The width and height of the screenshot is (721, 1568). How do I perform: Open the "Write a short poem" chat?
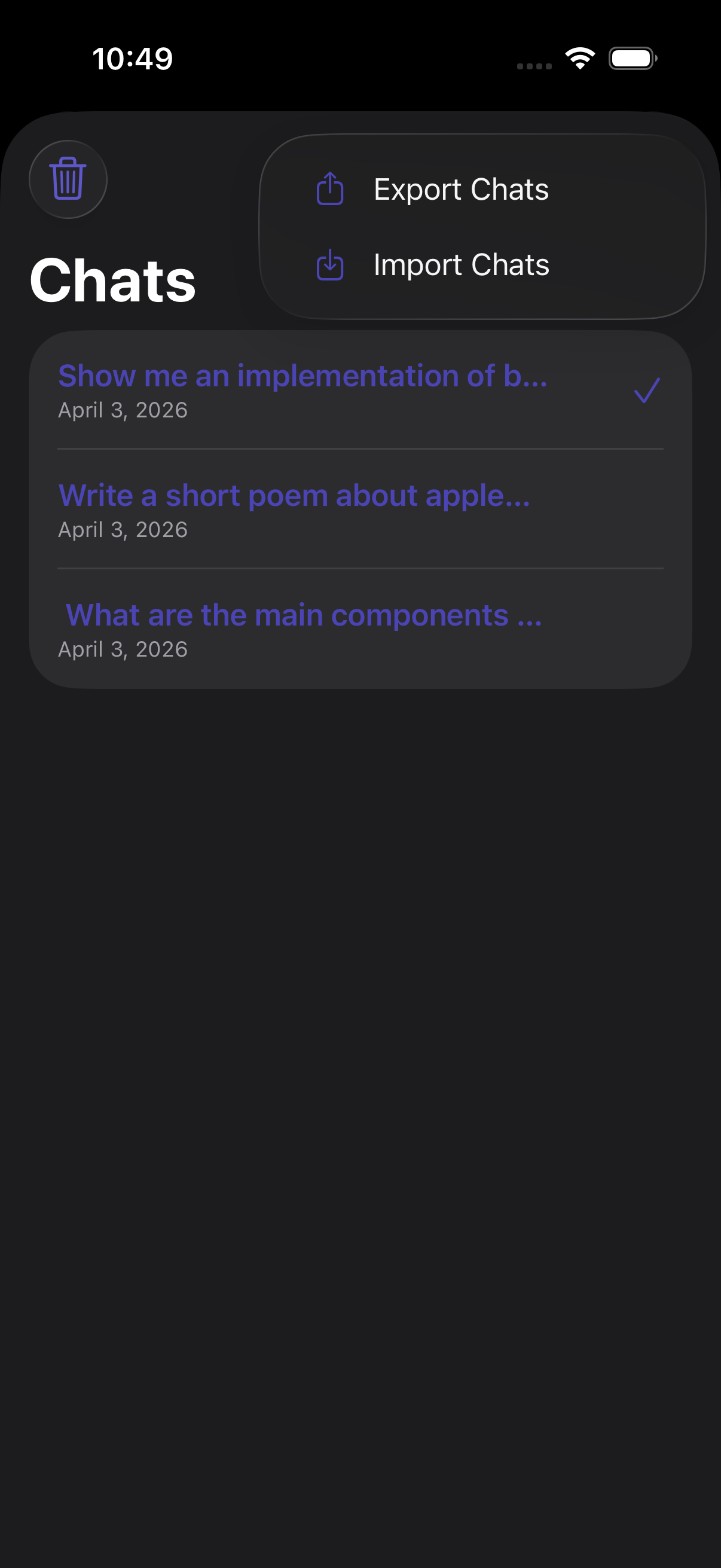[294, 496]
